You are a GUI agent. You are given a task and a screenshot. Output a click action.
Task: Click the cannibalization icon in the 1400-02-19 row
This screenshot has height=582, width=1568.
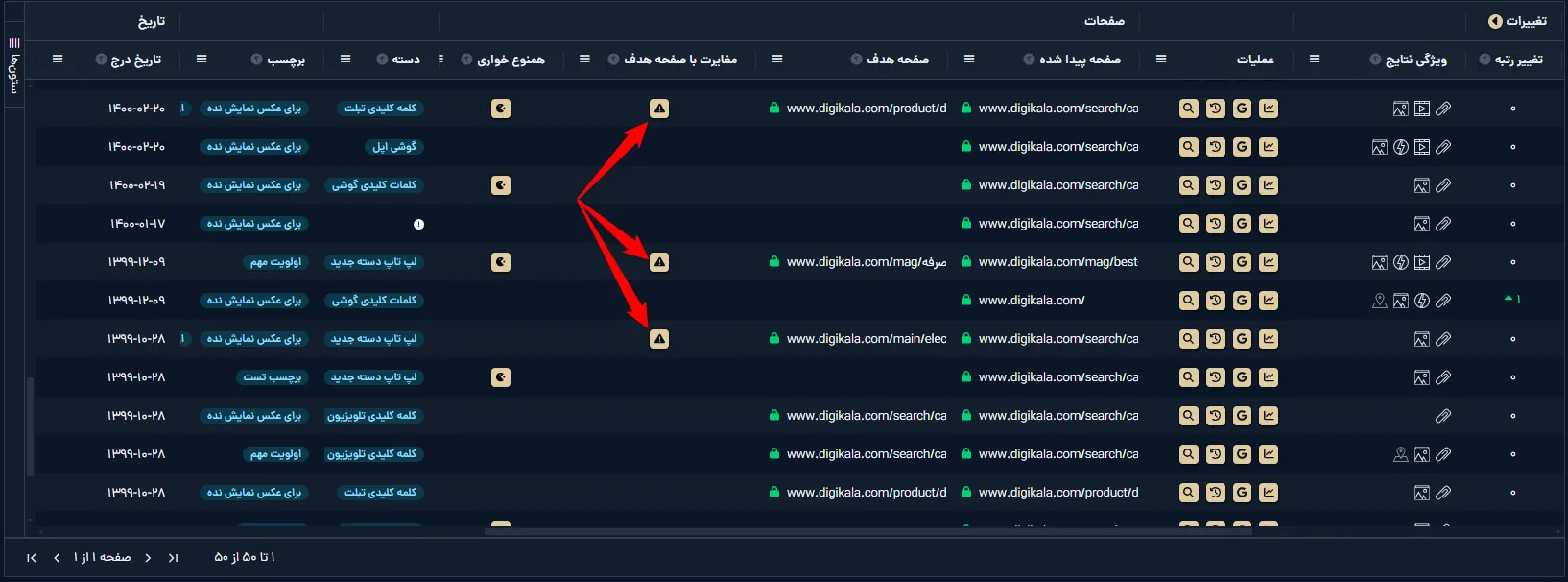tap(501, 185)
